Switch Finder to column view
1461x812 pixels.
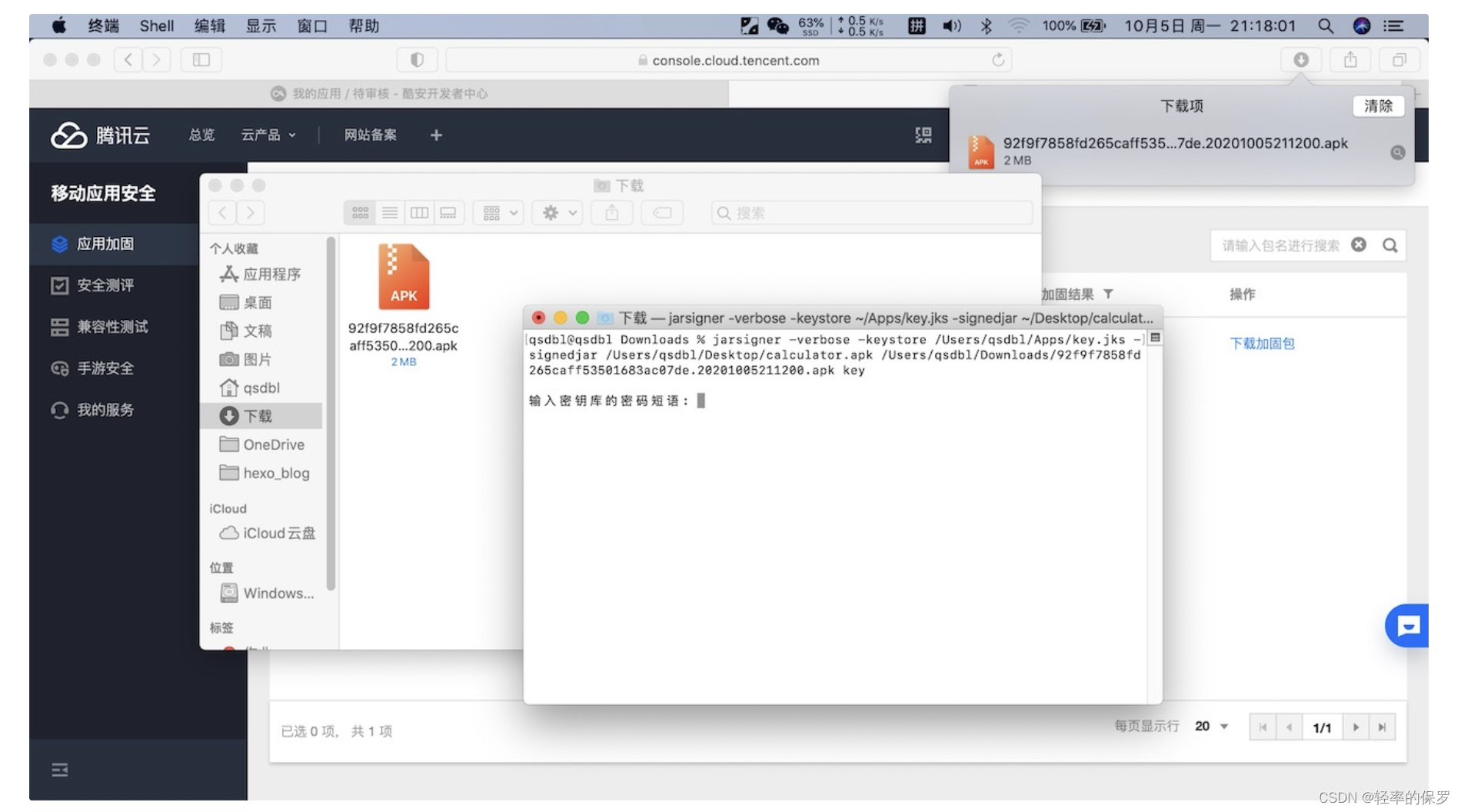tap(419, 213)
